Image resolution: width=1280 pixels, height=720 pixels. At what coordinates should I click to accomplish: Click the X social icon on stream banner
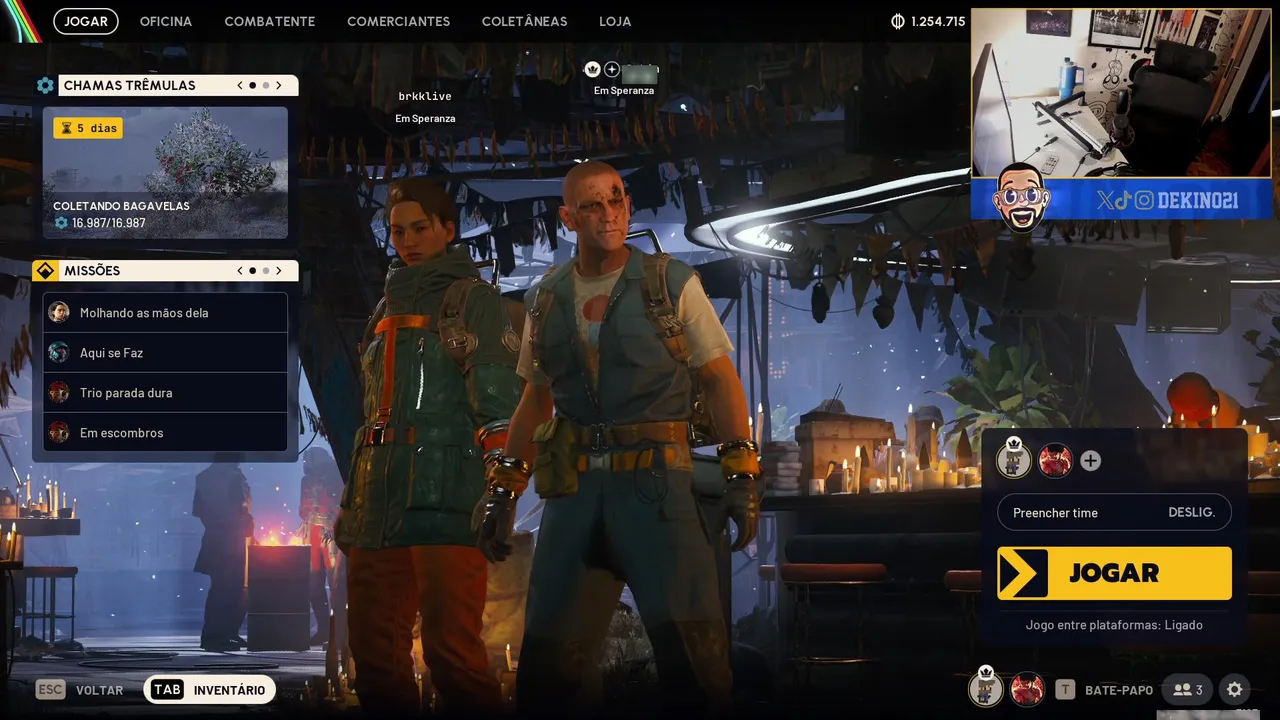(1104, 200)
